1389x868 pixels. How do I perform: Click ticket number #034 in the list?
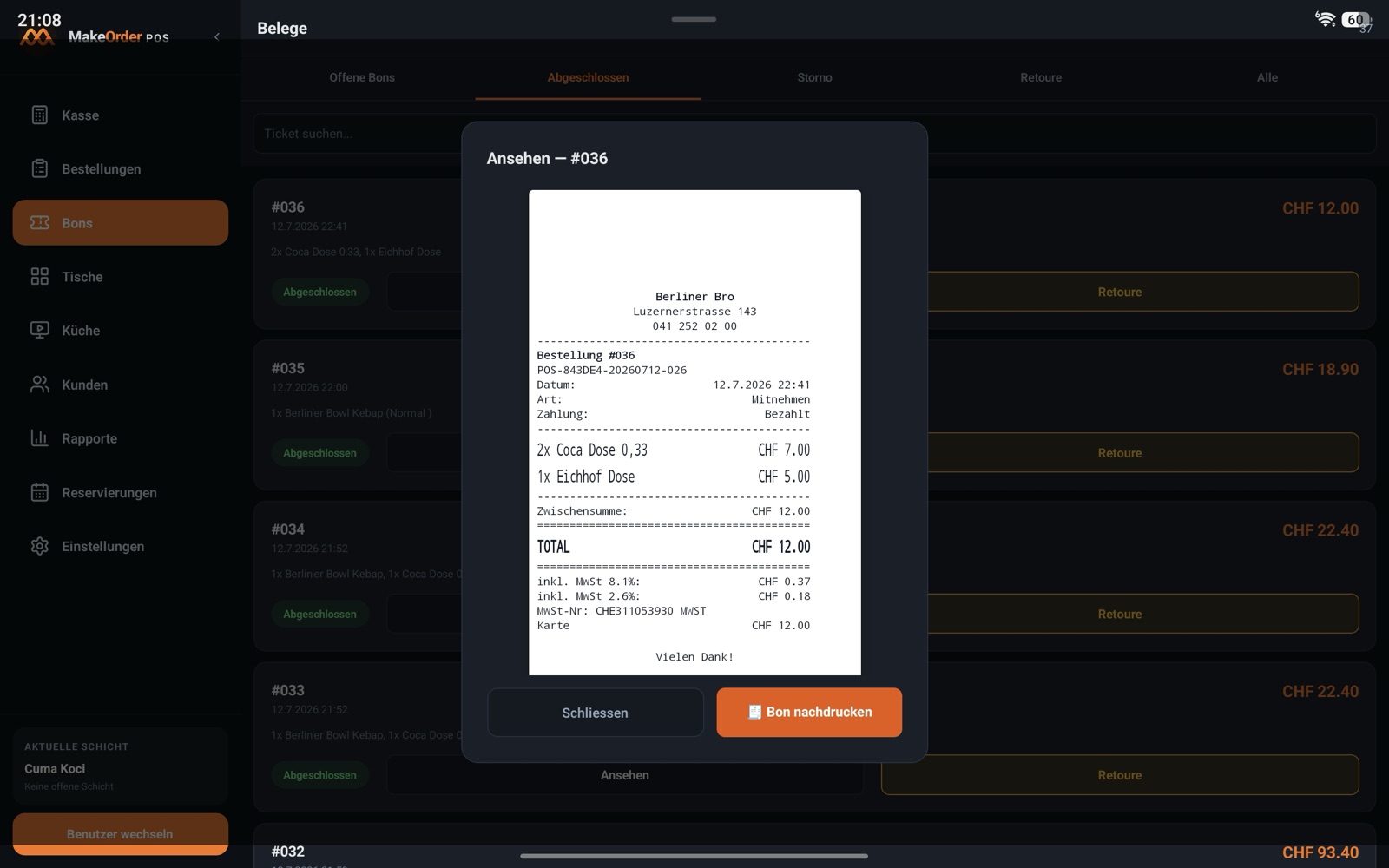287,529
